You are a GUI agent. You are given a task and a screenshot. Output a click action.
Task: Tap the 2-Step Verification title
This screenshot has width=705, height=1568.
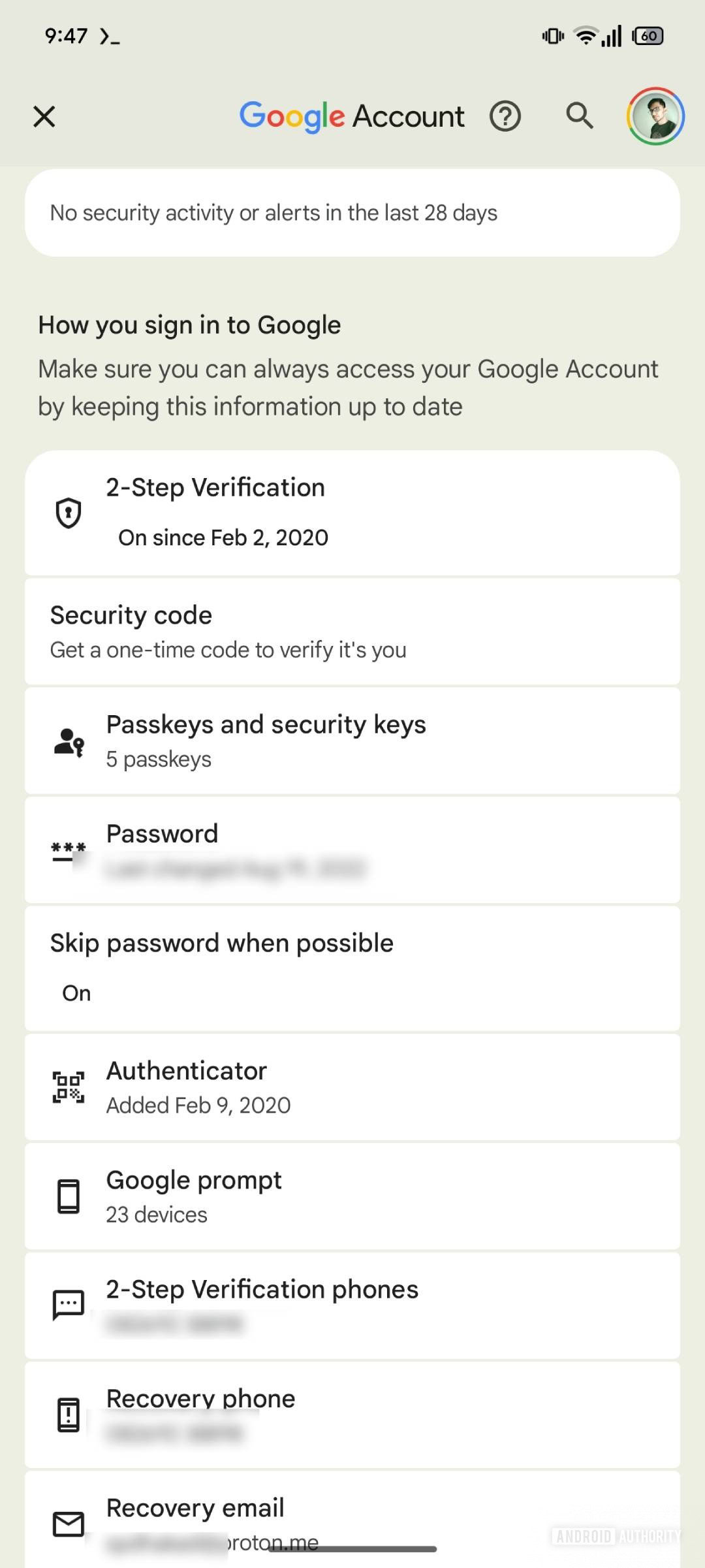215,488
